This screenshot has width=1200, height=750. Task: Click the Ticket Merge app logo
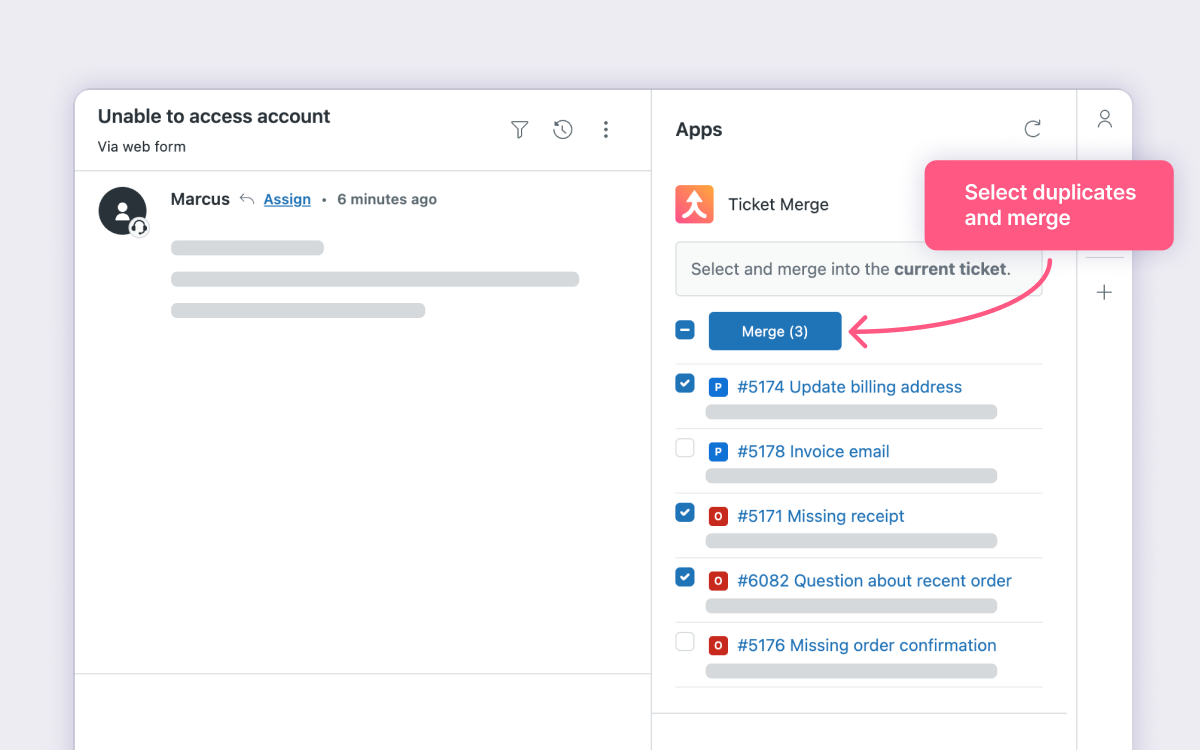694,204
